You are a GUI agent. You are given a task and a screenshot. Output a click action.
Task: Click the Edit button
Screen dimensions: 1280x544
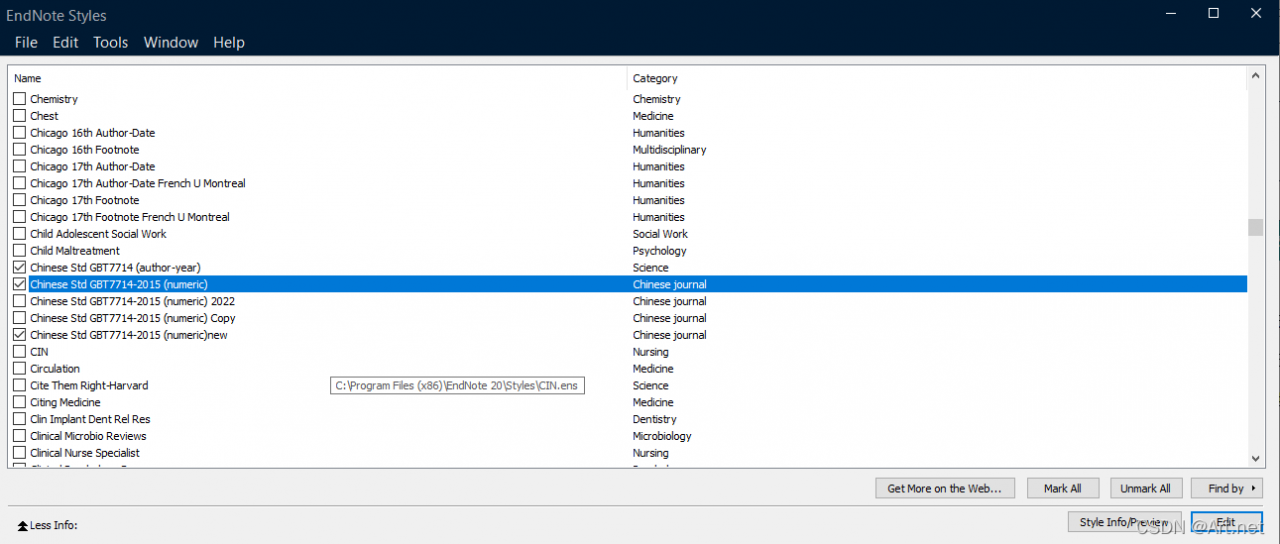(x=1227, y=522)
